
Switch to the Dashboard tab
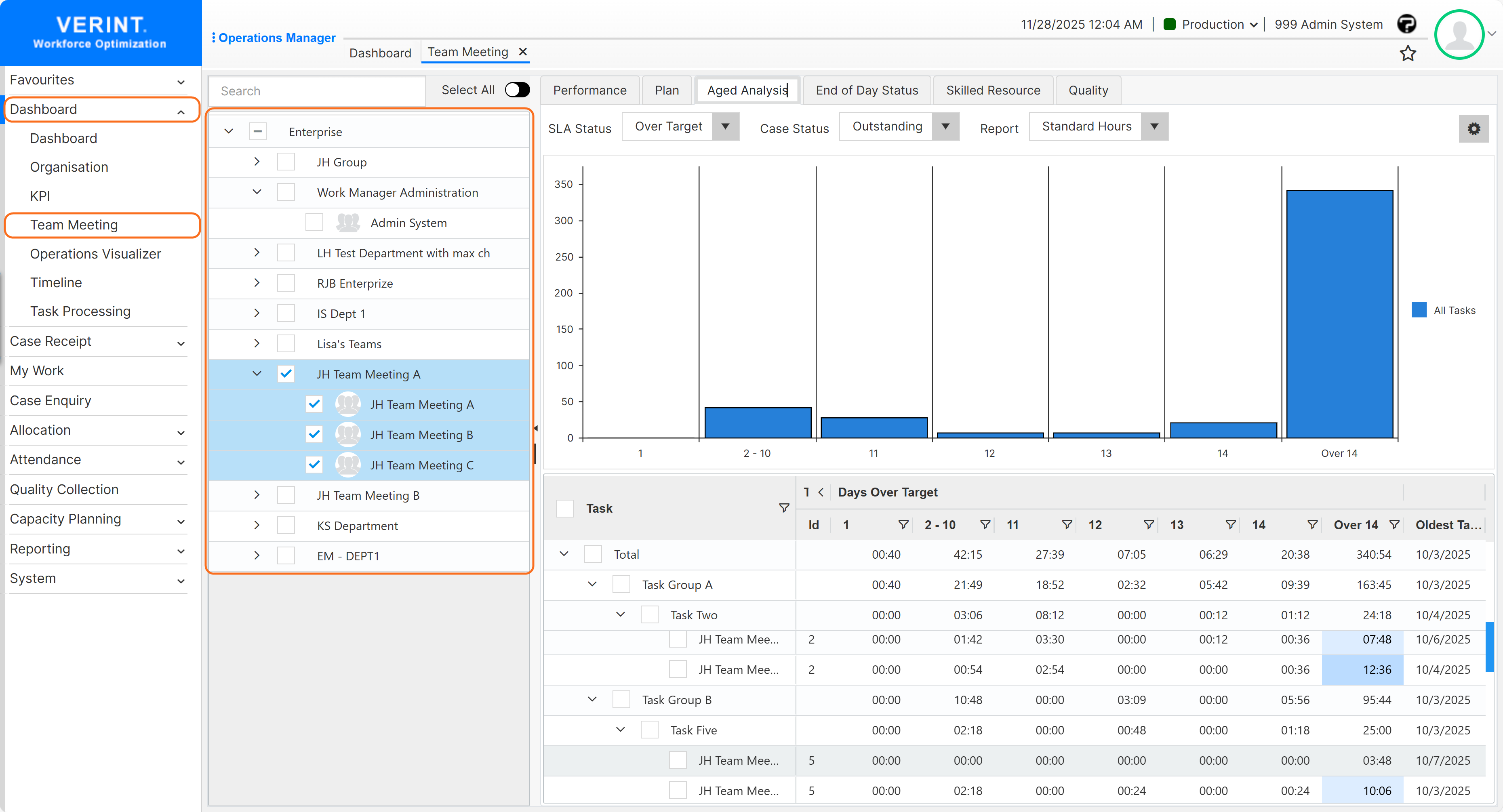(380, 53)
